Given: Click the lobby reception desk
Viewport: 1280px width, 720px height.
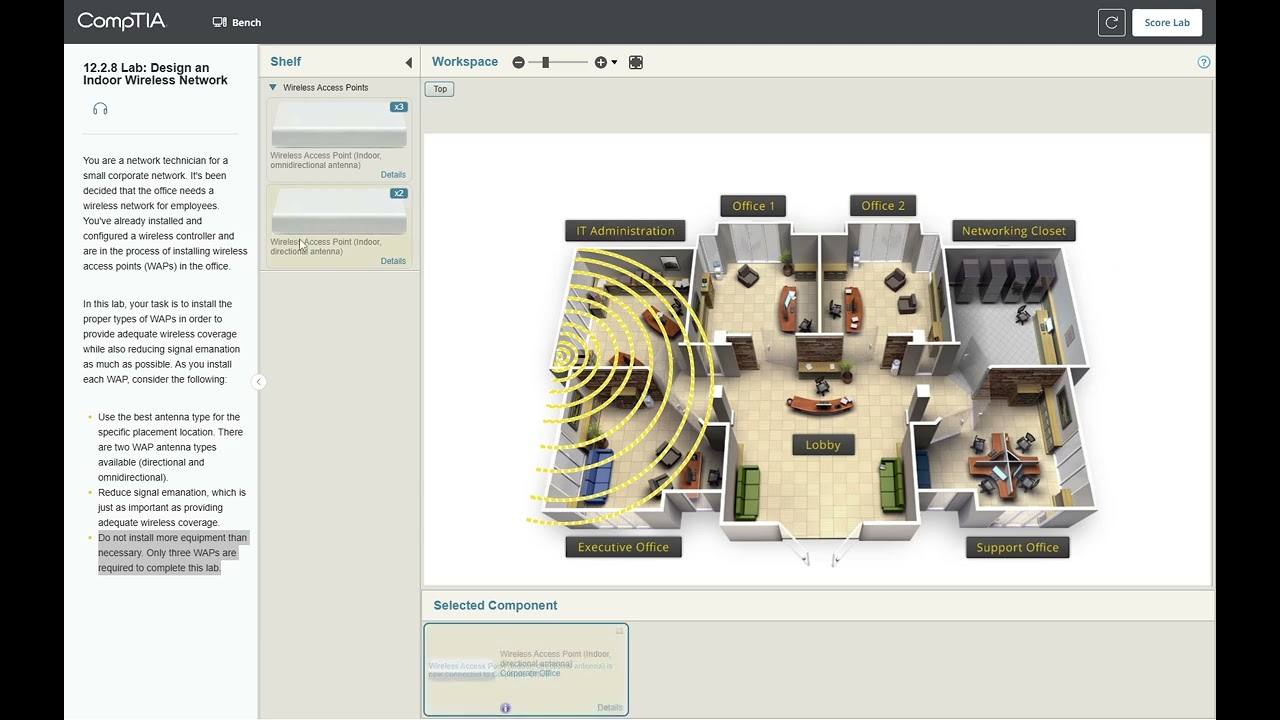Looking at the screenshot, I should click(820, 404).
